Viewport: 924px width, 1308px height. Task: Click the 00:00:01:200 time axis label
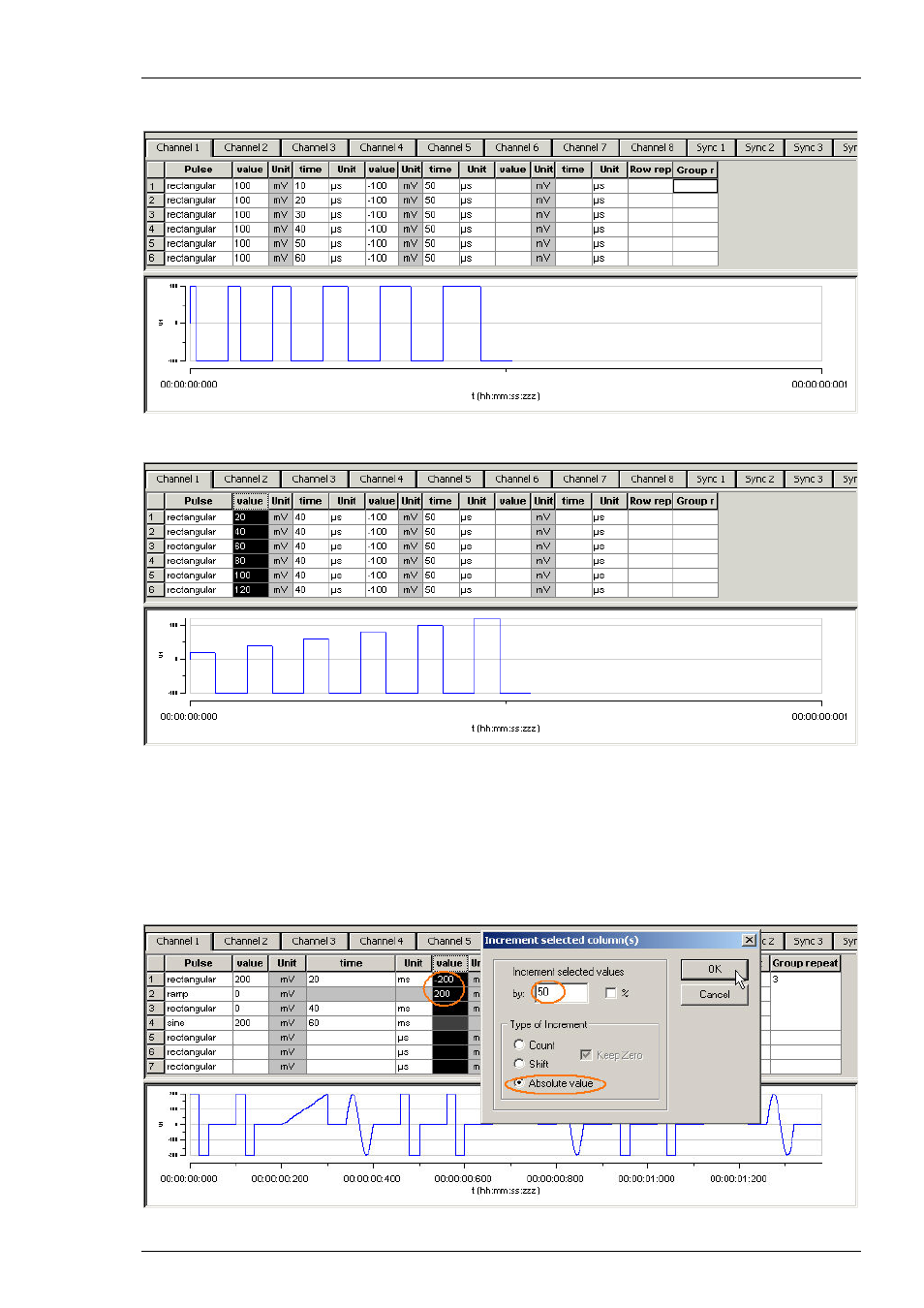738,1179
